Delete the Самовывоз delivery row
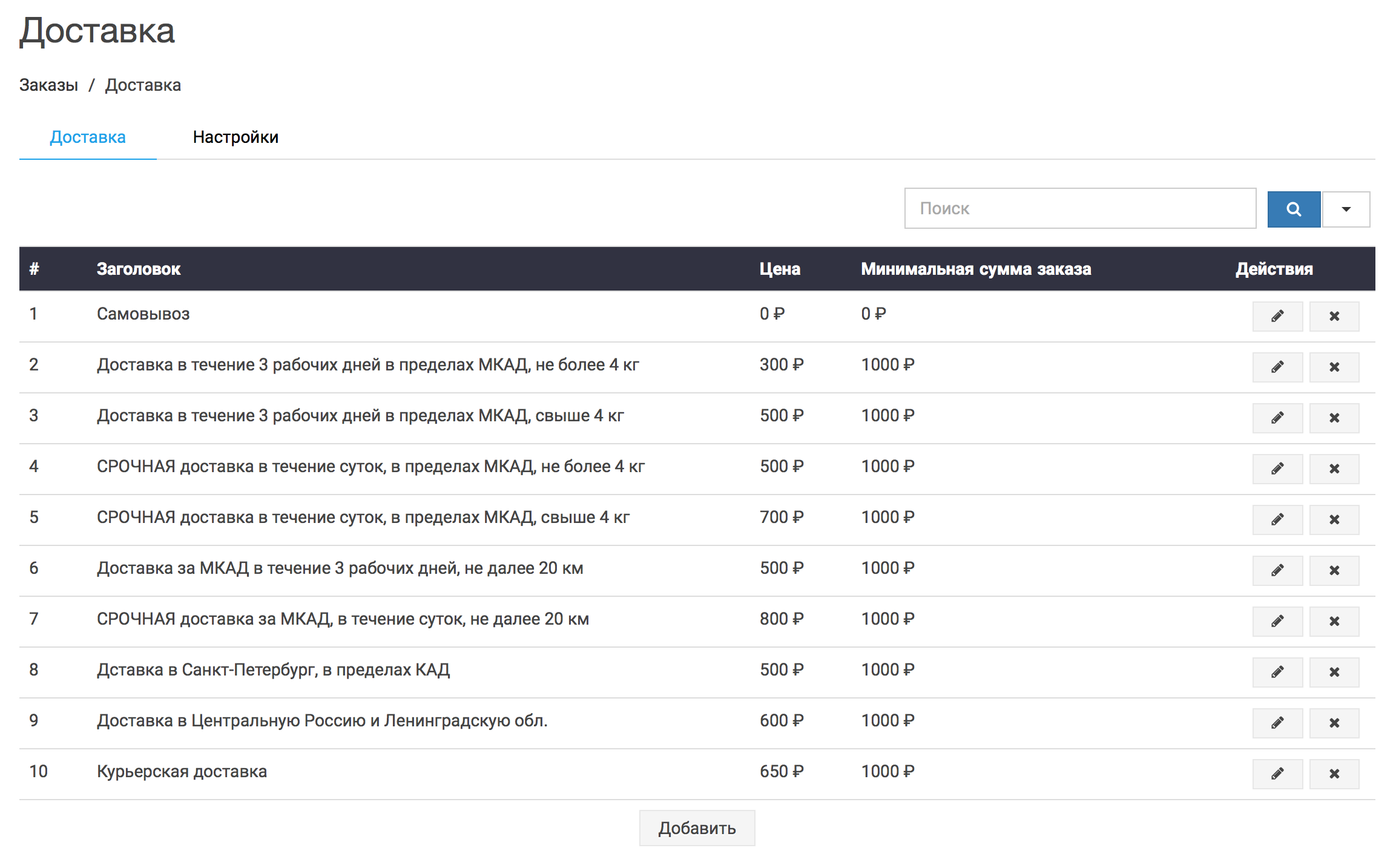The width and height of the screenshot is (1396, 868). (1334, 316)
